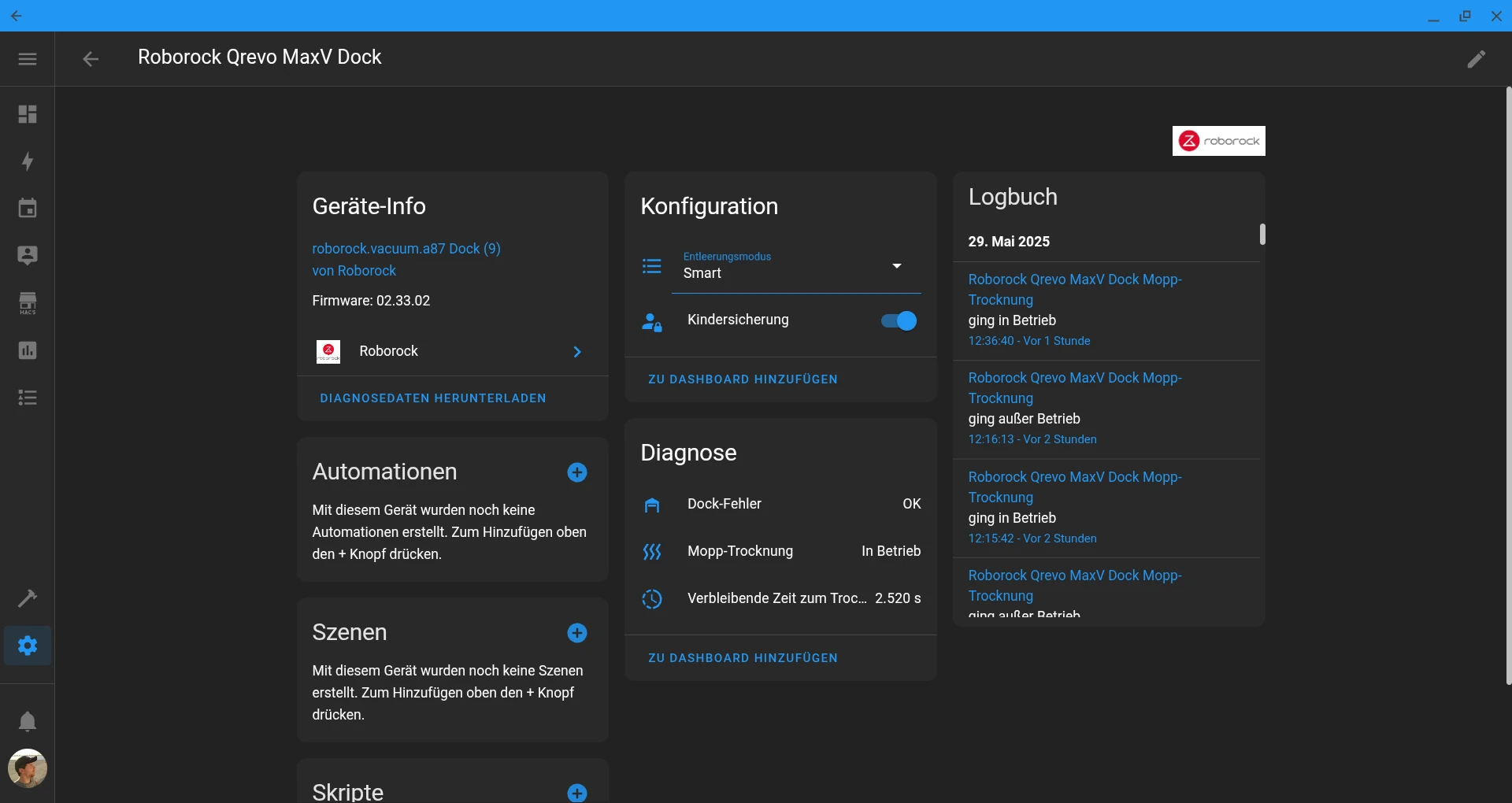Open Verbleibende Zeit 2.520 s row
1512x803 pixels.
pyautogui.click(x=780, y=598)
